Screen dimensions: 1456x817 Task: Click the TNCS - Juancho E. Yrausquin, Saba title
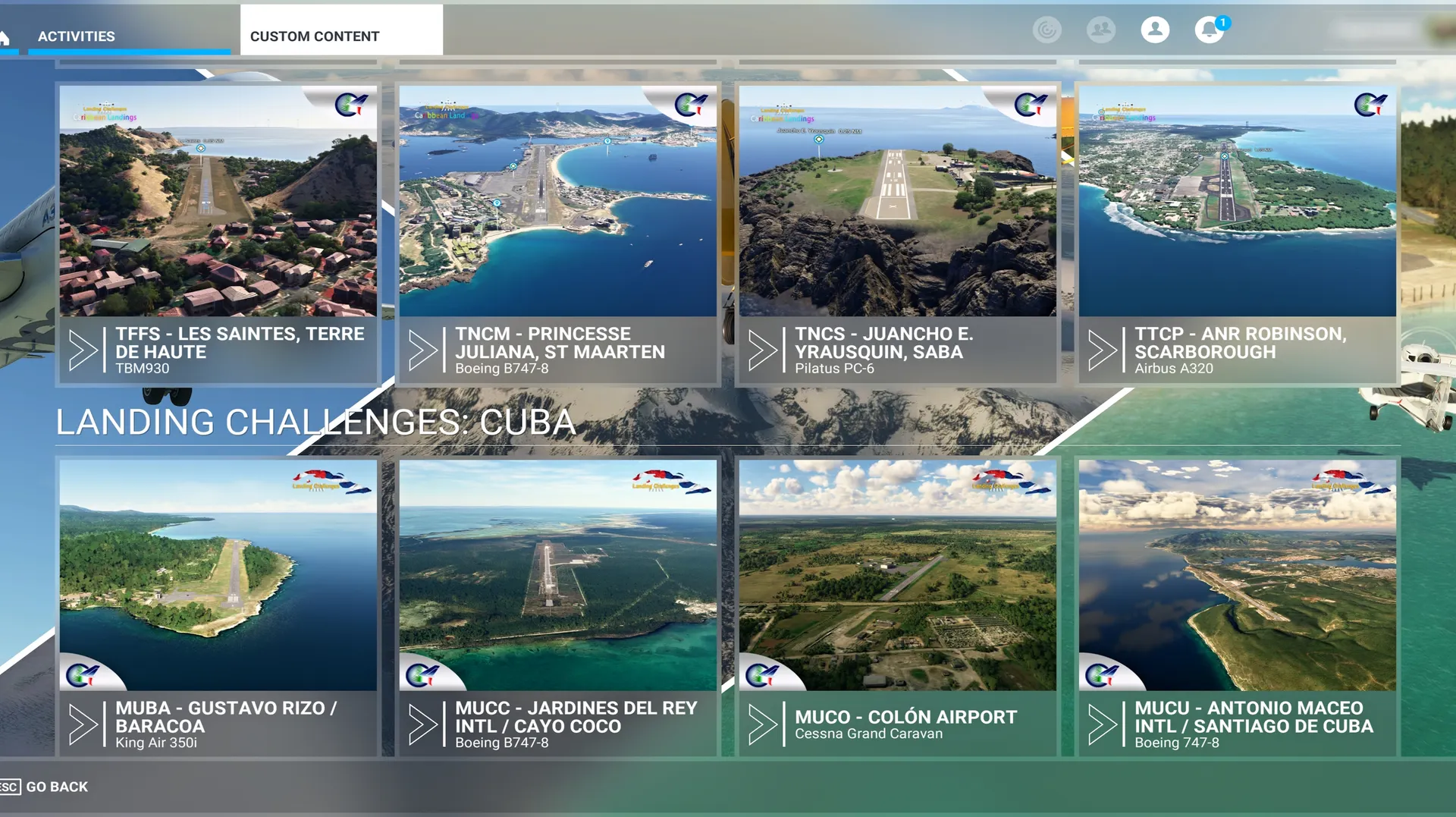pos(884,343)
